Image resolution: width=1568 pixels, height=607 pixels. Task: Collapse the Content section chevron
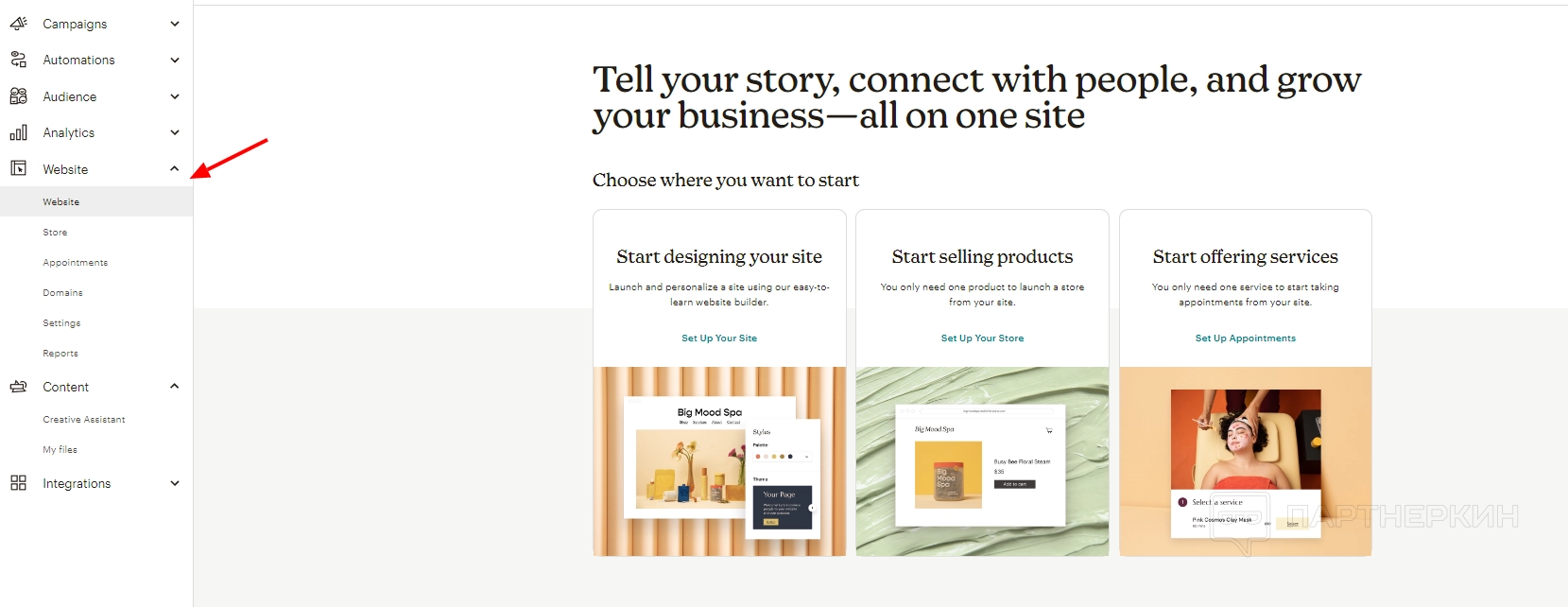(x=174, y=387)
